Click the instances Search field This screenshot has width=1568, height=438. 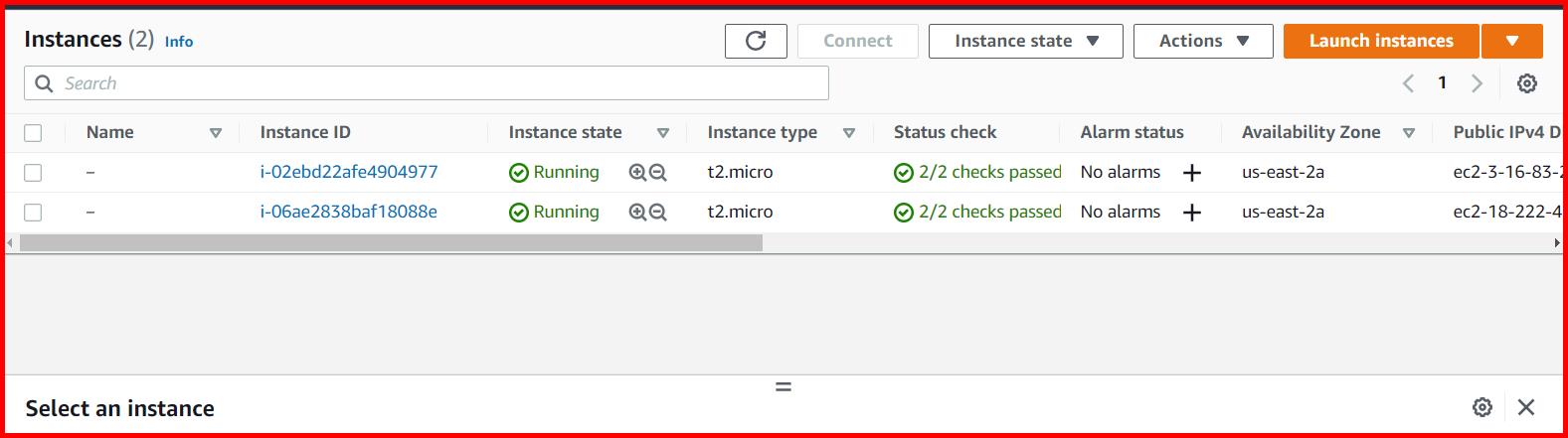tap(427, 83)
